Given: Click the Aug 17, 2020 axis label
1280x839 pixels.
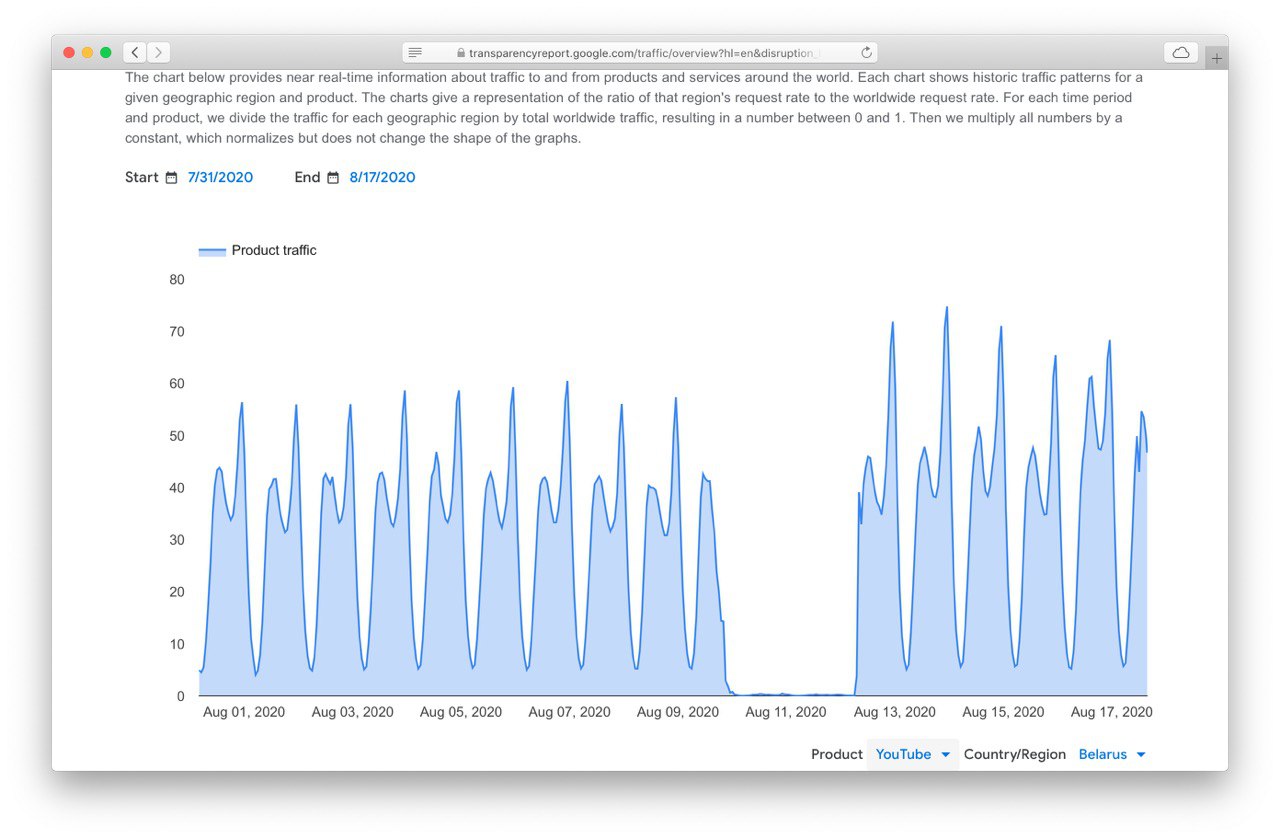Looking at the screenshot, I should click(1112, 712).
